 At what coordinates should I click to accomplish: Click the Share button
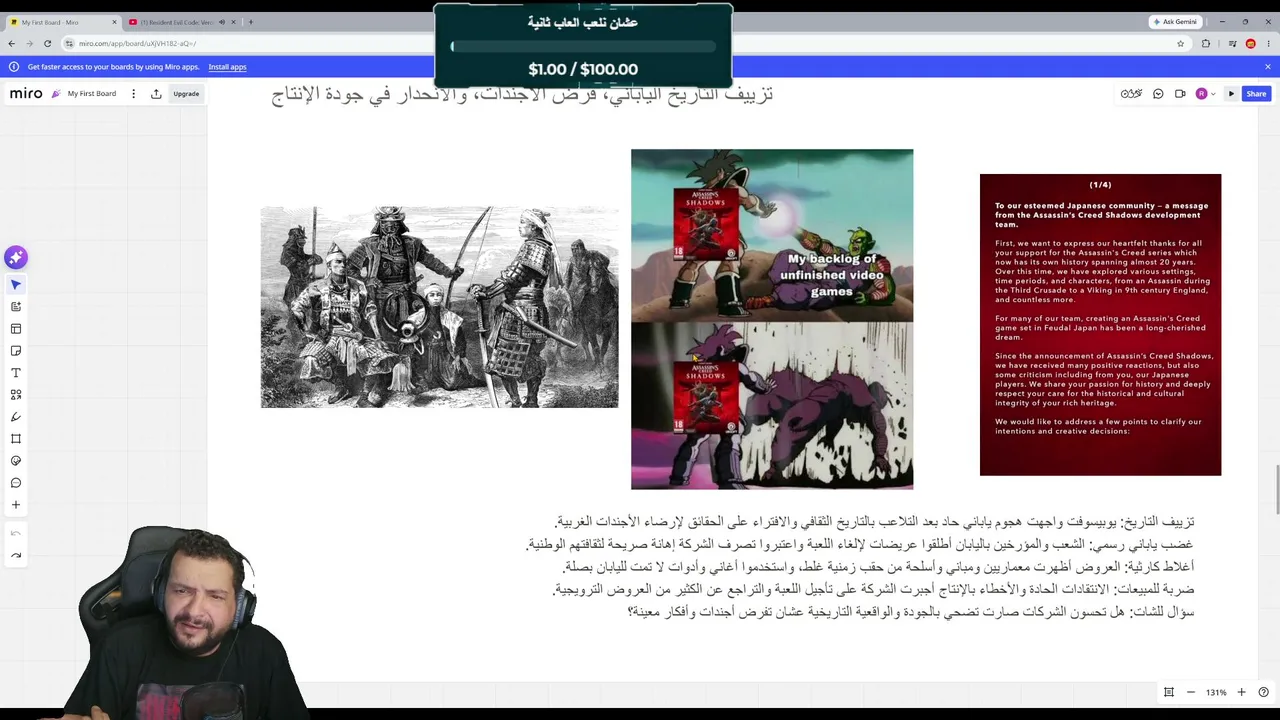[x=1256, y=94]
